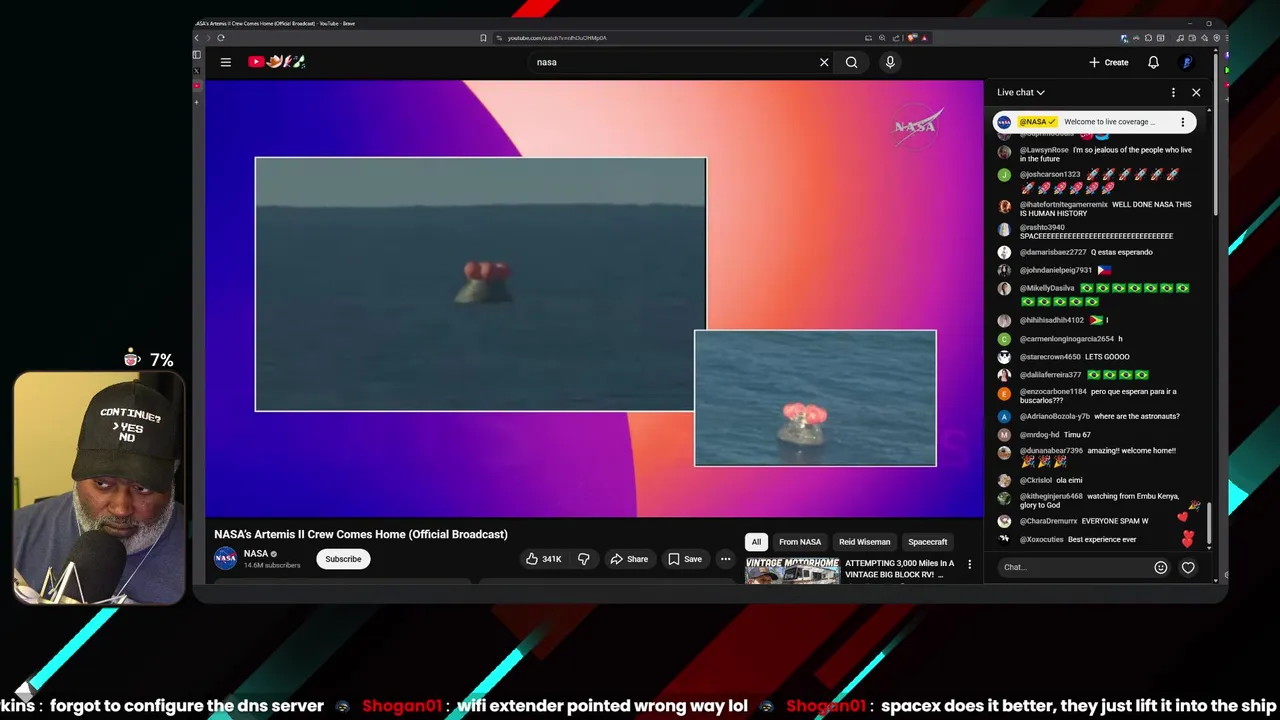The image size is (1280, 720).
Task: Select the All filter chip
Action: pos(756,542)
